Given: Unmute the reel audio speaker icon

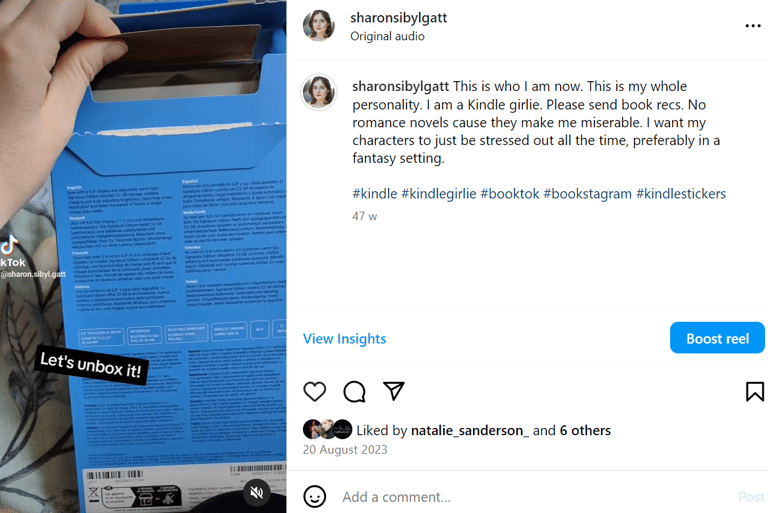Looking at the screenshot, I should (x=257, y=492).
